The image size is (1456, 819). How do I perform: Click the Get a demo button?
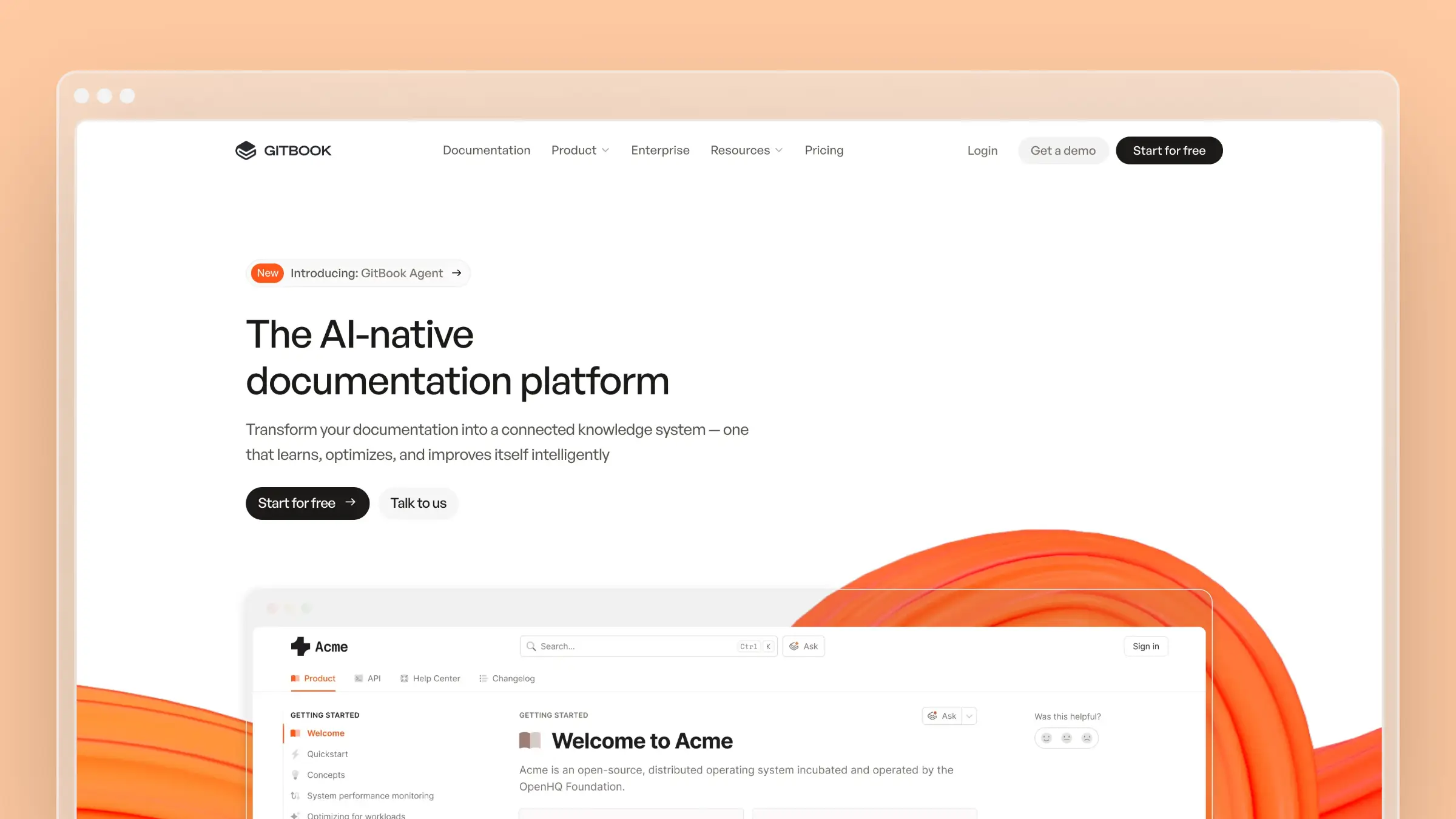tap(1063, 150)
